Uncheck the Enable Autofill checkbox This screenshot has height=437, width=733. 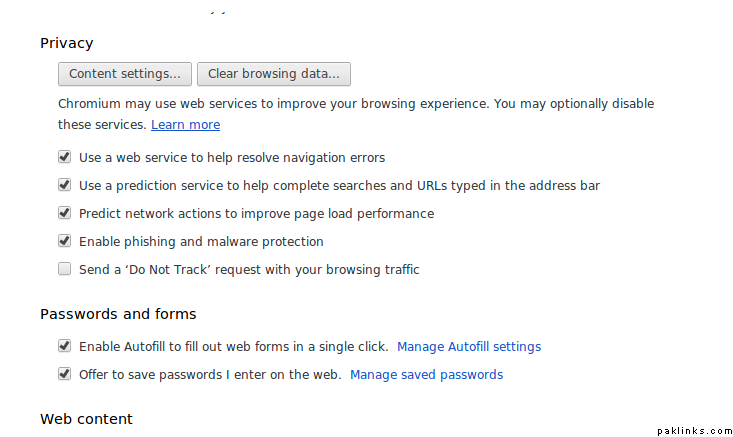(x=65, y=346)
